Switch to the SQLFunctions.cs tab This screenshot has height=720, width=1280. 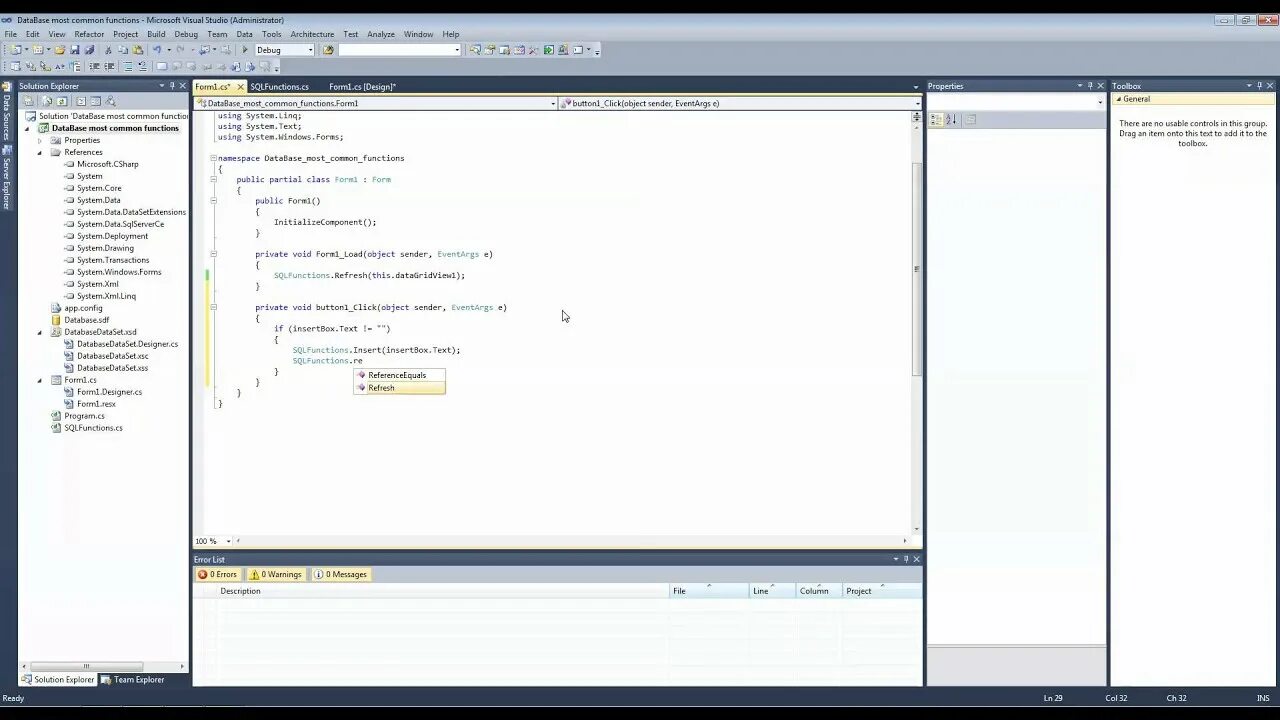coord(279,87)
